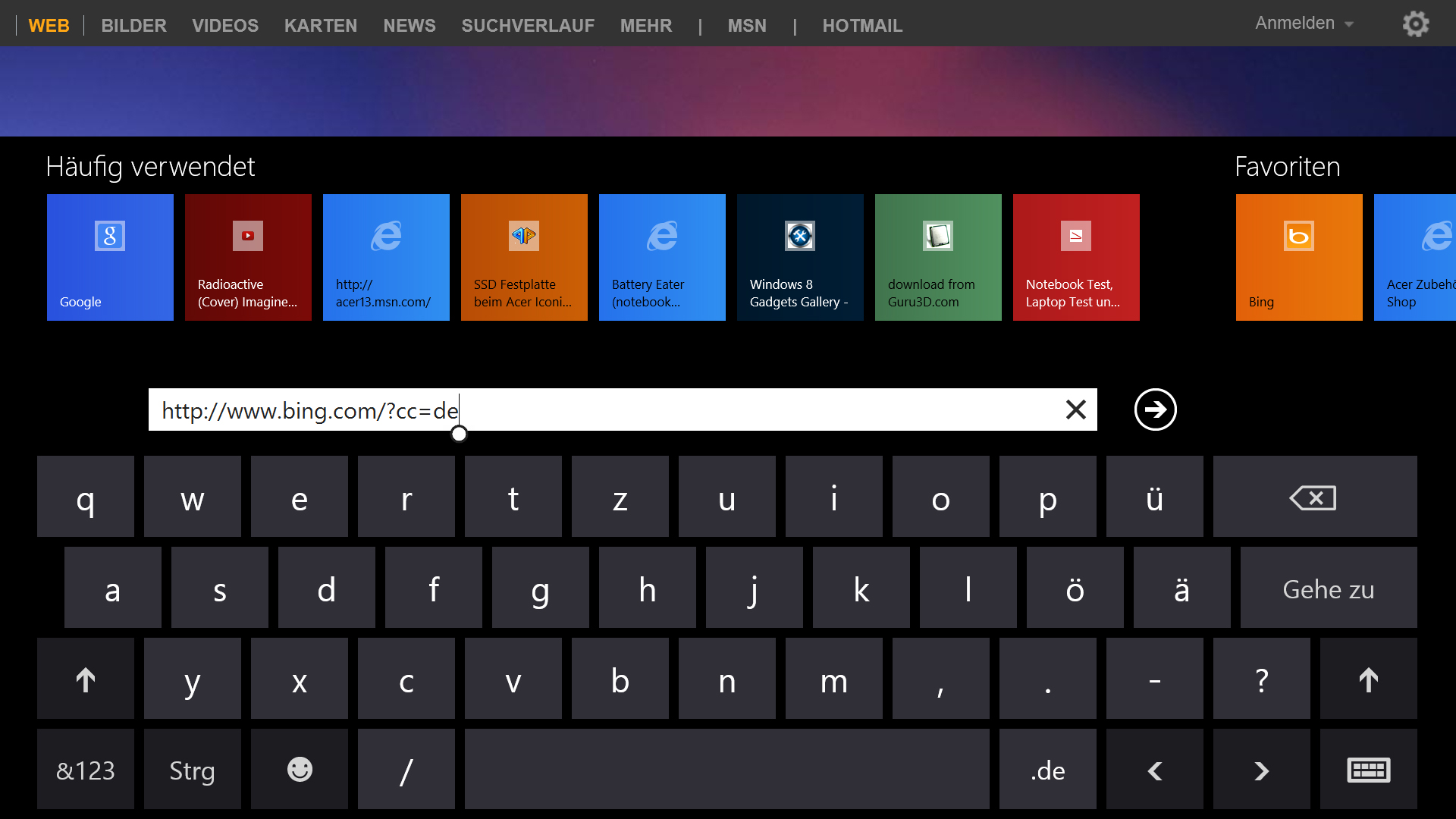Switch to the NEWS tab
1456x819 pixels.
(409, 26)
